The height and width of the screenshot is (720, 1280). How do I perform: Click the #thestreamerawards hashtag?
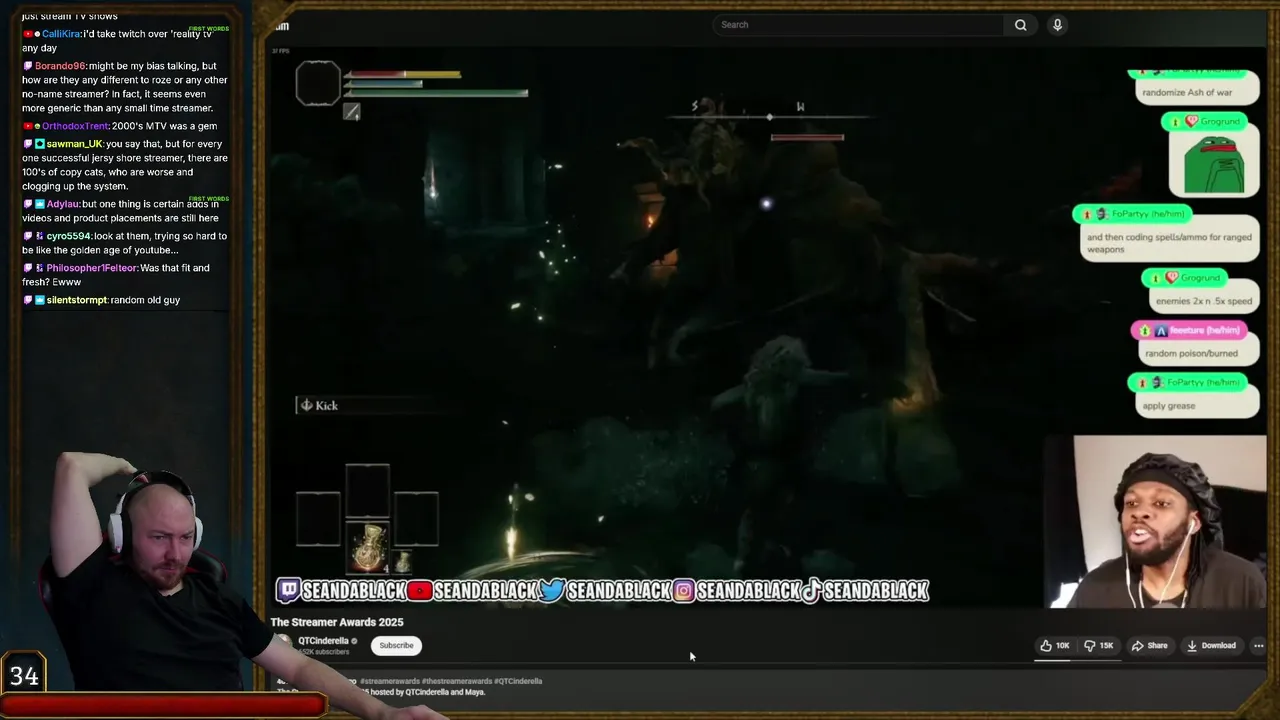457,682
